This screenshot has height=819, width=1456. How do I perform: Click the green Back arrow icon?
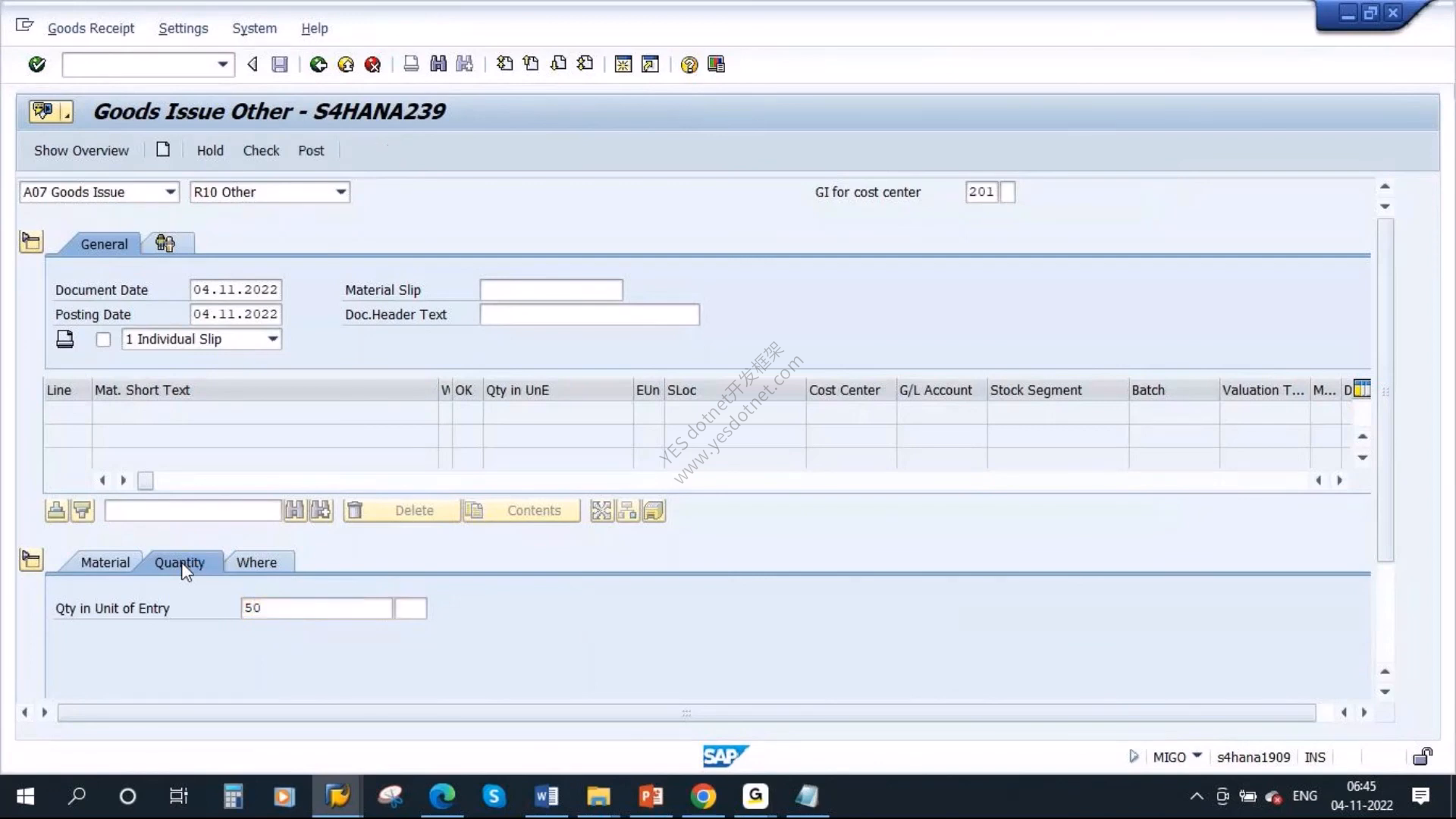(x=318, y=64)
